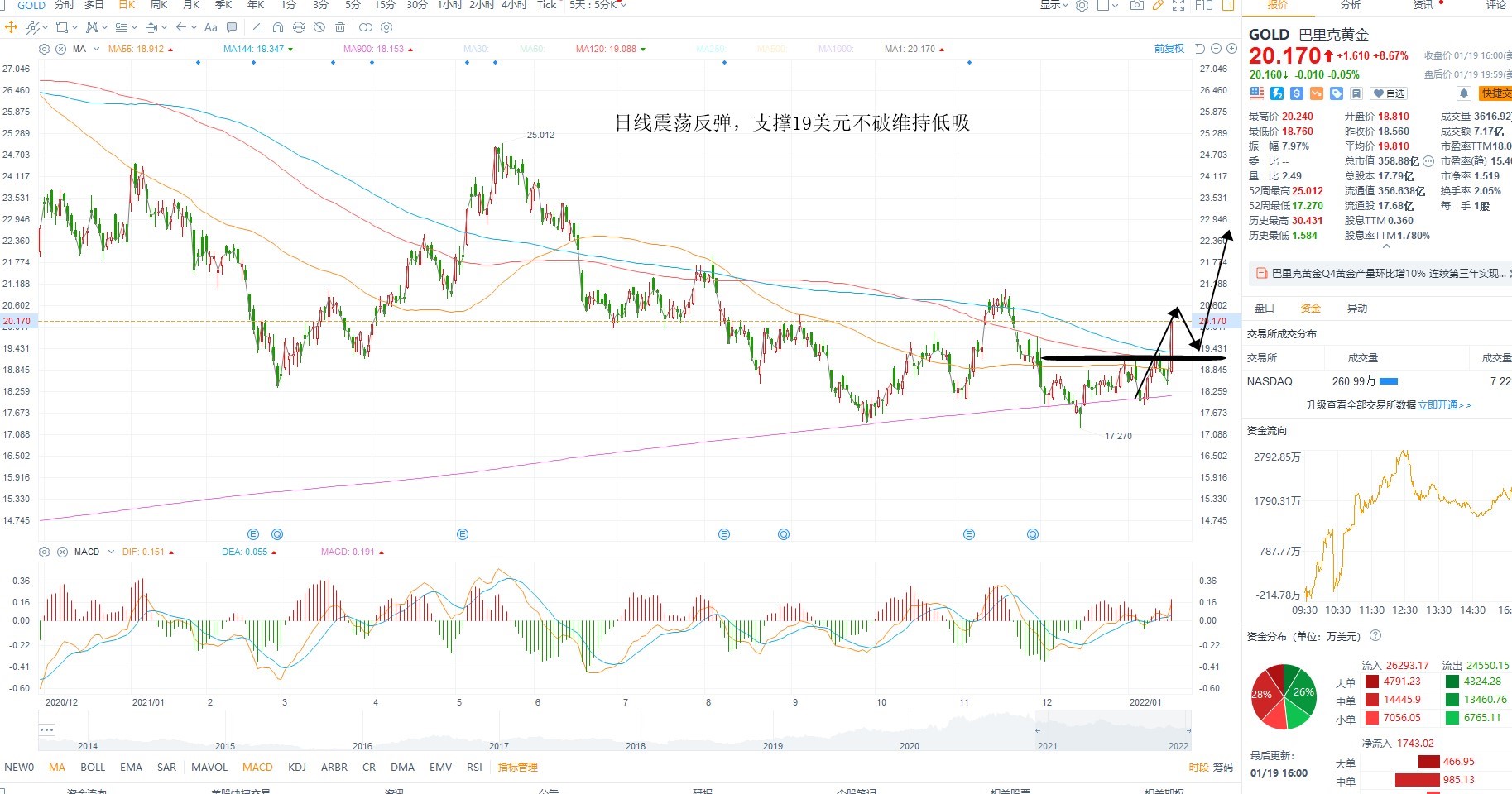Switch to the 周K weekly chart tab

[x=159, y=5]
